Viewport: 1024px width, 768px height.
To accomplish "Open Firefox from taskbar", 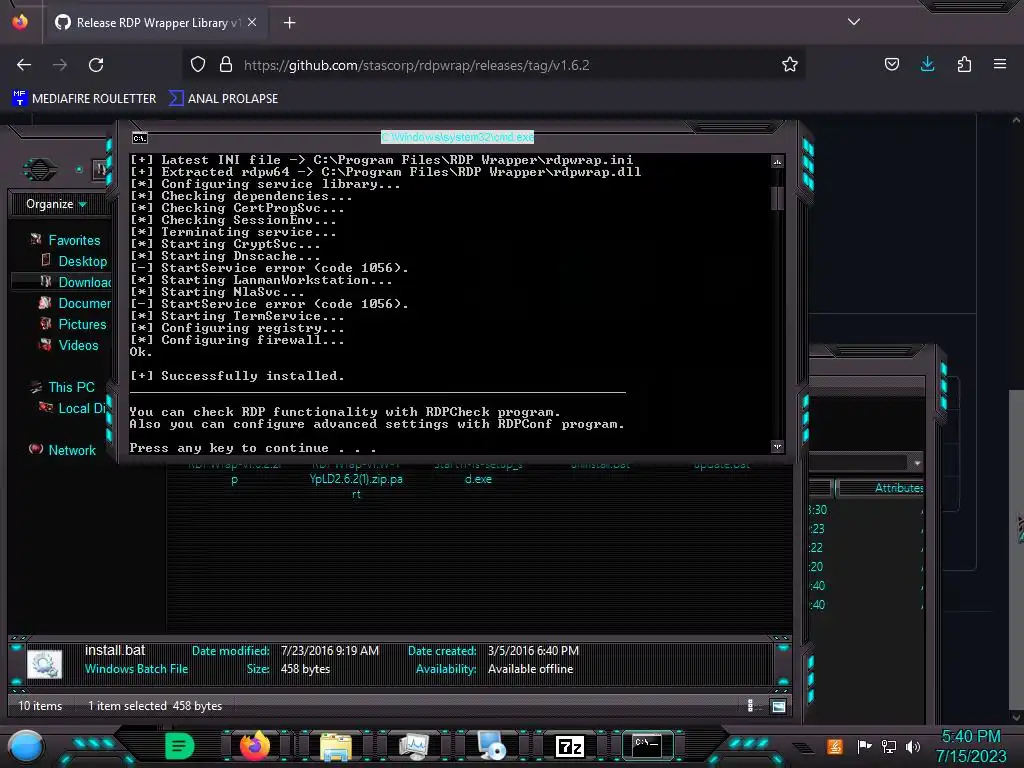I will tap(255, 746).
